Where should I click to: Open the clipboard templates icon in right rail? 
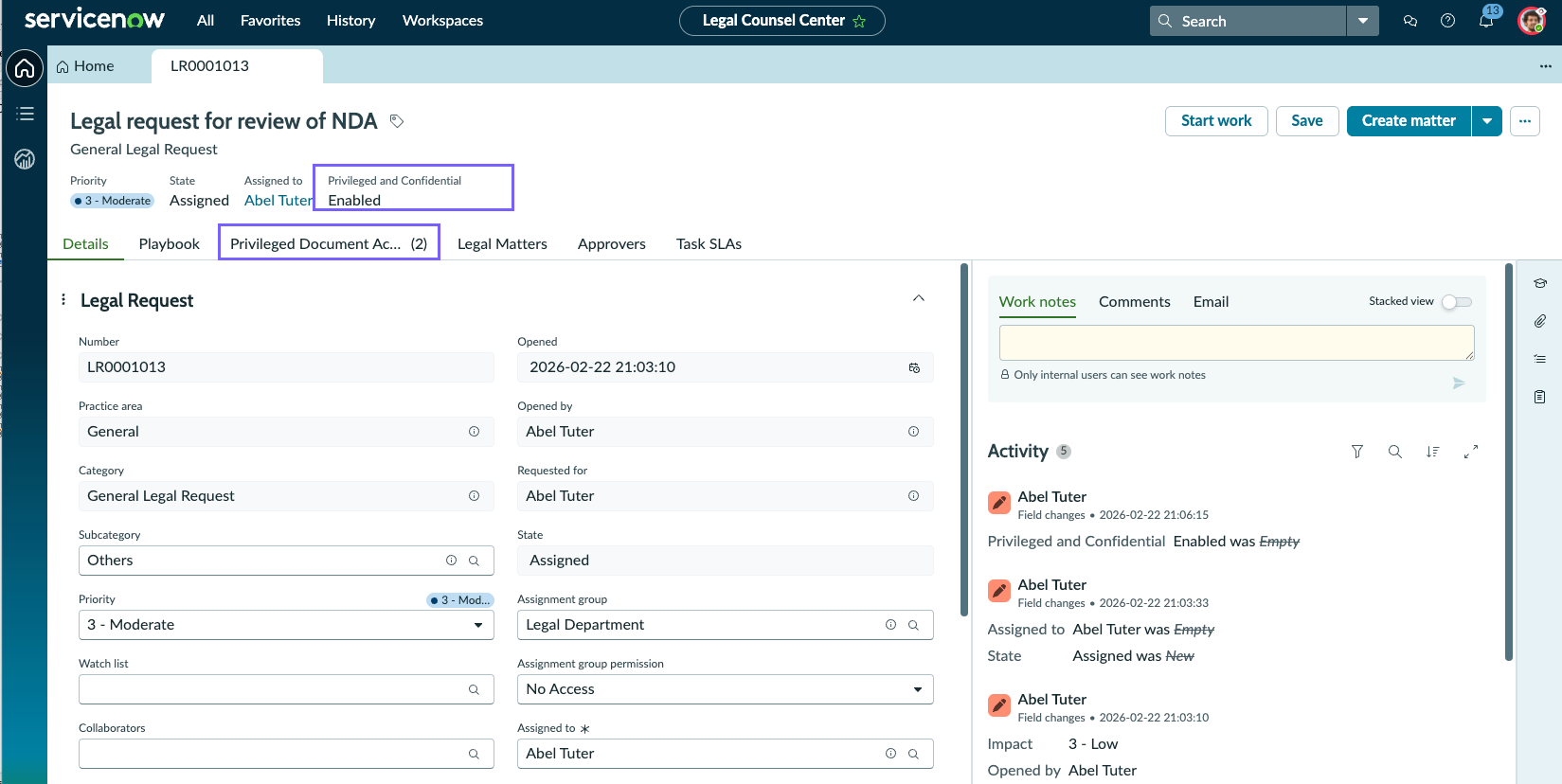point(1540,397)
